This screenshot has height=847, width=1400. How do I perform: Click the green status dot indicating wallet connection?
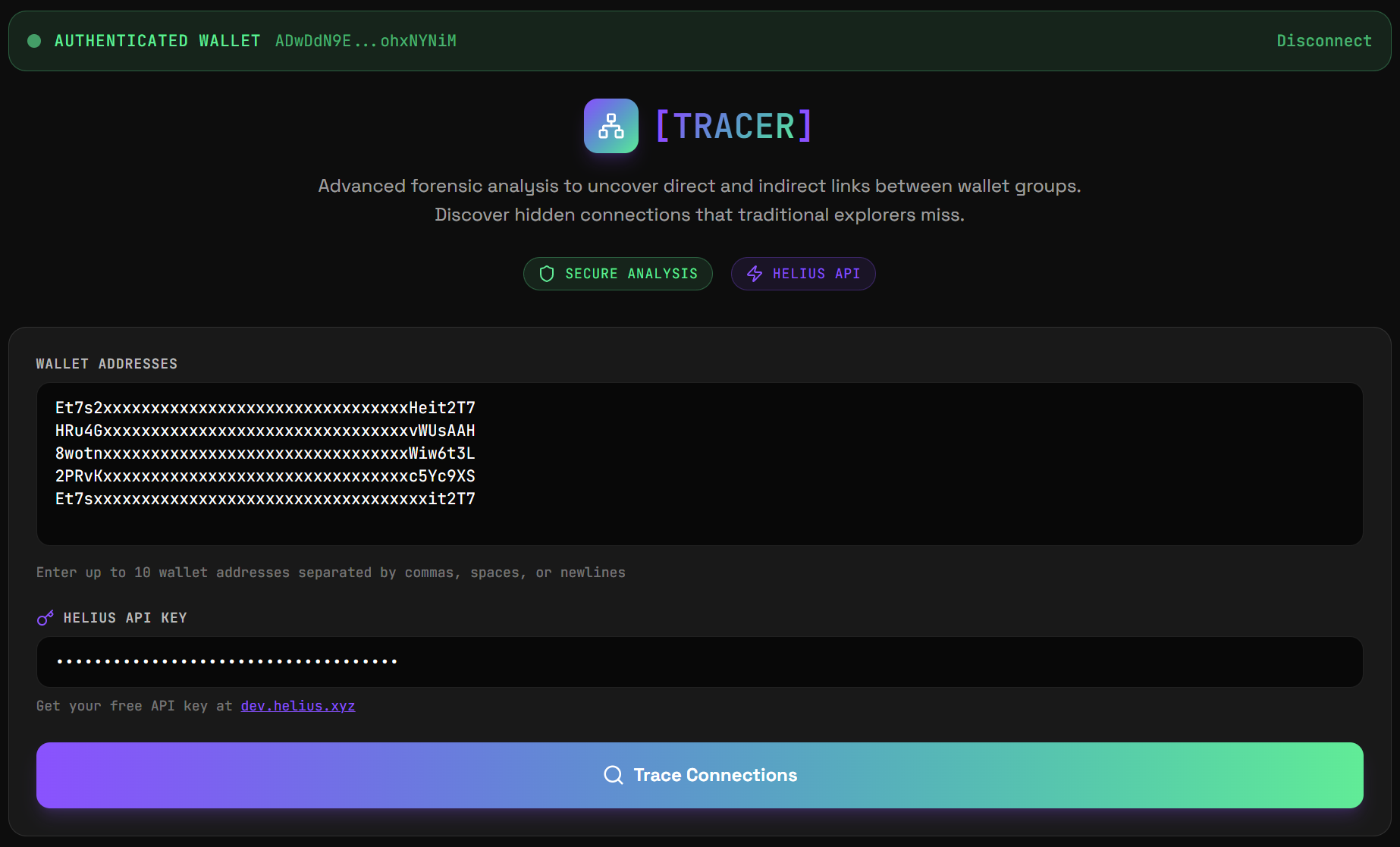coord(34,40)
